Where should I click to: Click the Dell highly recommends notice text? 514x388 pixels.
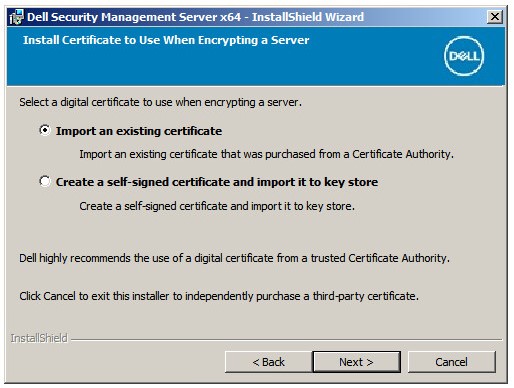pyautogui.click(x=234, y=258)
